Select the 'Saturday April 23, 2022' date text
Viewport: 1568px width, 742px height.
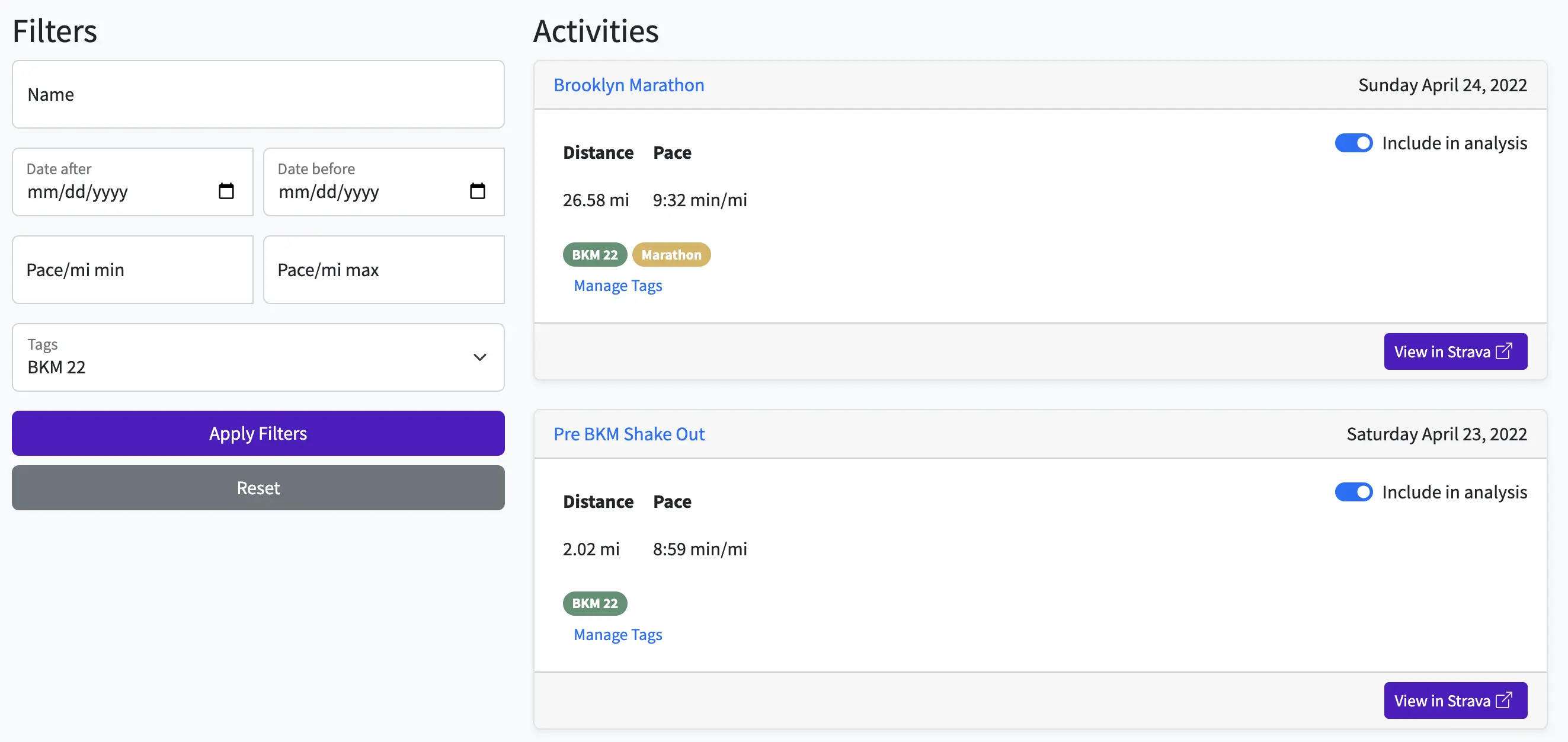coord(1436,434)
